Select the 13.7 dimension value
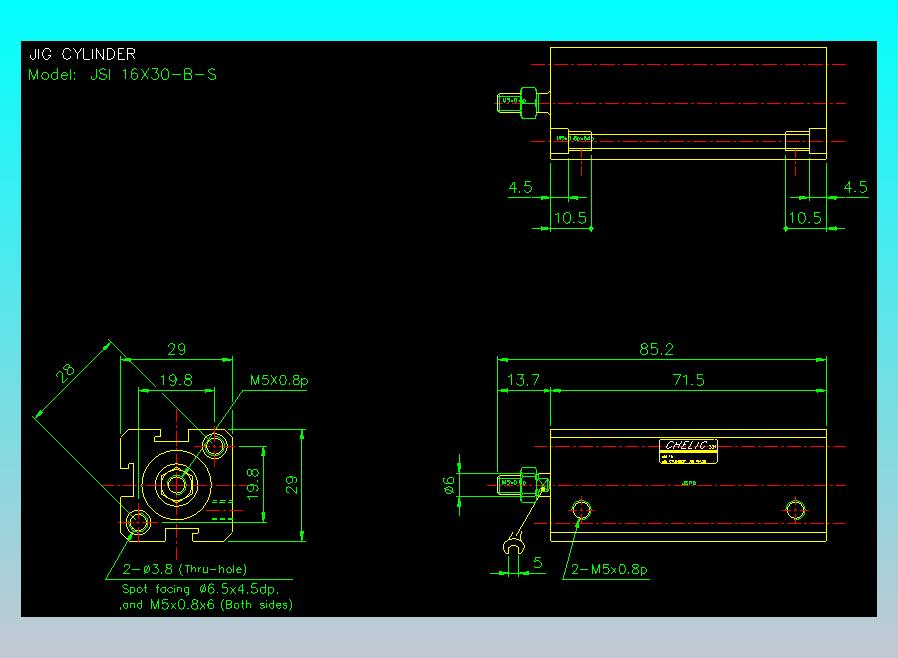898x658 pixels. 523,380
